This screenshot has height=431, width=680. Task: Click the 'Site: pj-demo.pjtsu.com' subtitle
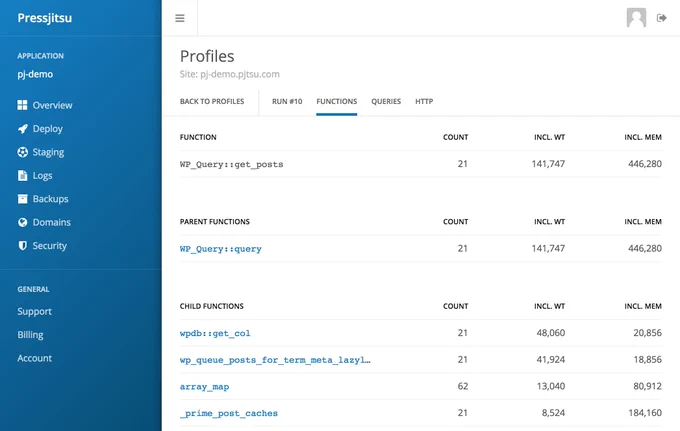230,74
